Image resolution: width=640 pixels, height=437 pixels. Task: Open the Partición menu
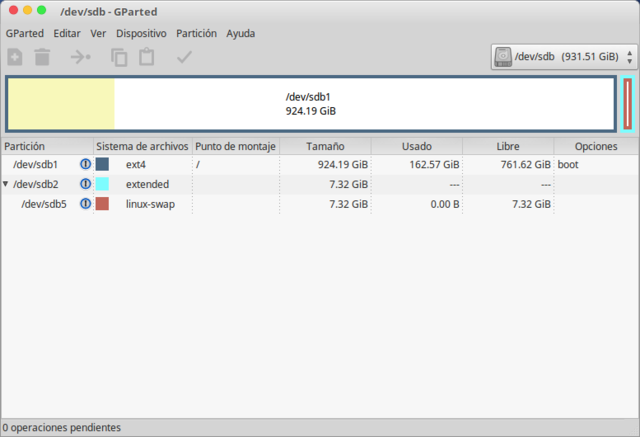[196, 33]
